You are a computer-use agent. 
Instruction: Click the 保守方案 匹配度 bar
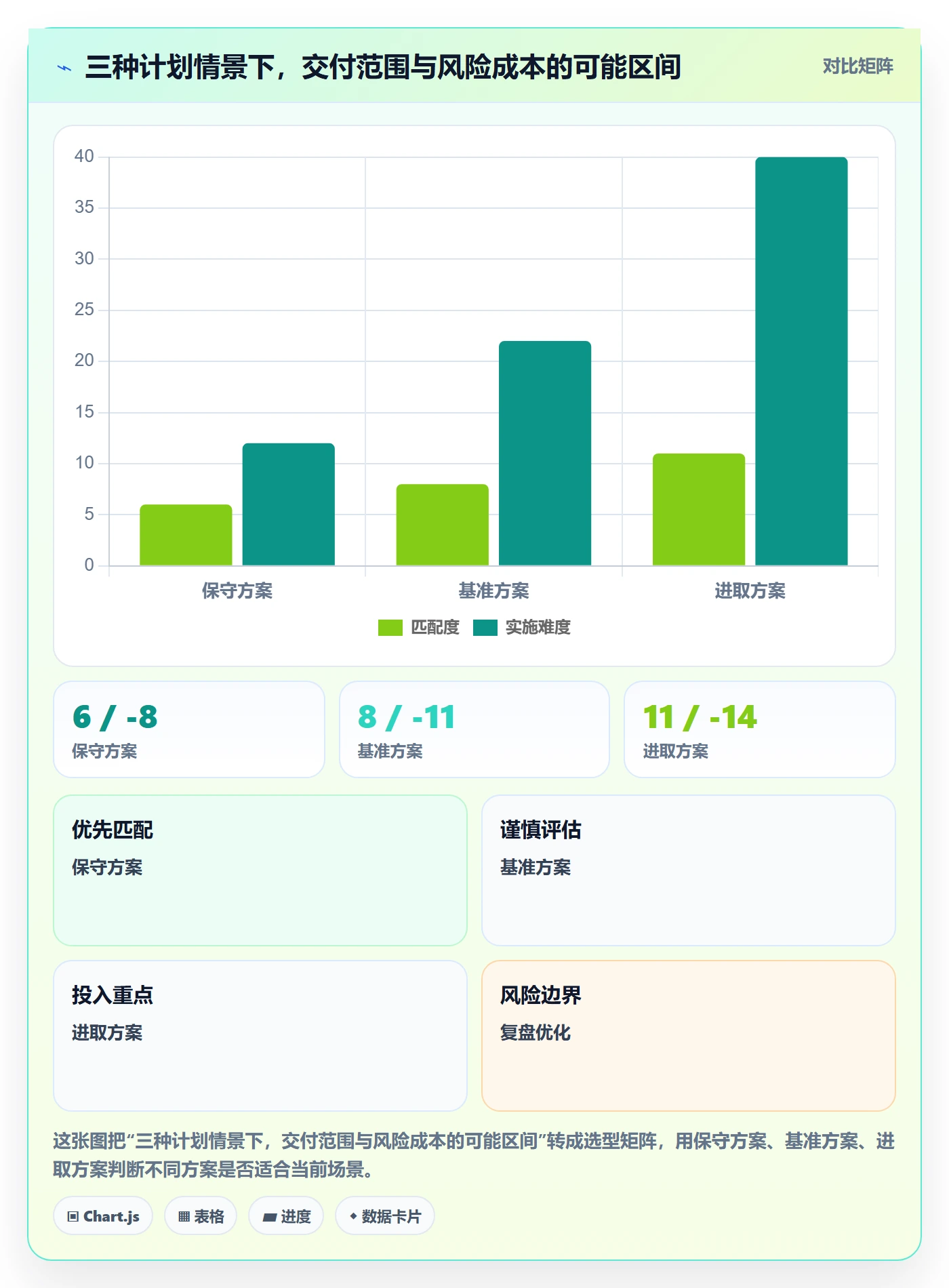click(186, 535)
